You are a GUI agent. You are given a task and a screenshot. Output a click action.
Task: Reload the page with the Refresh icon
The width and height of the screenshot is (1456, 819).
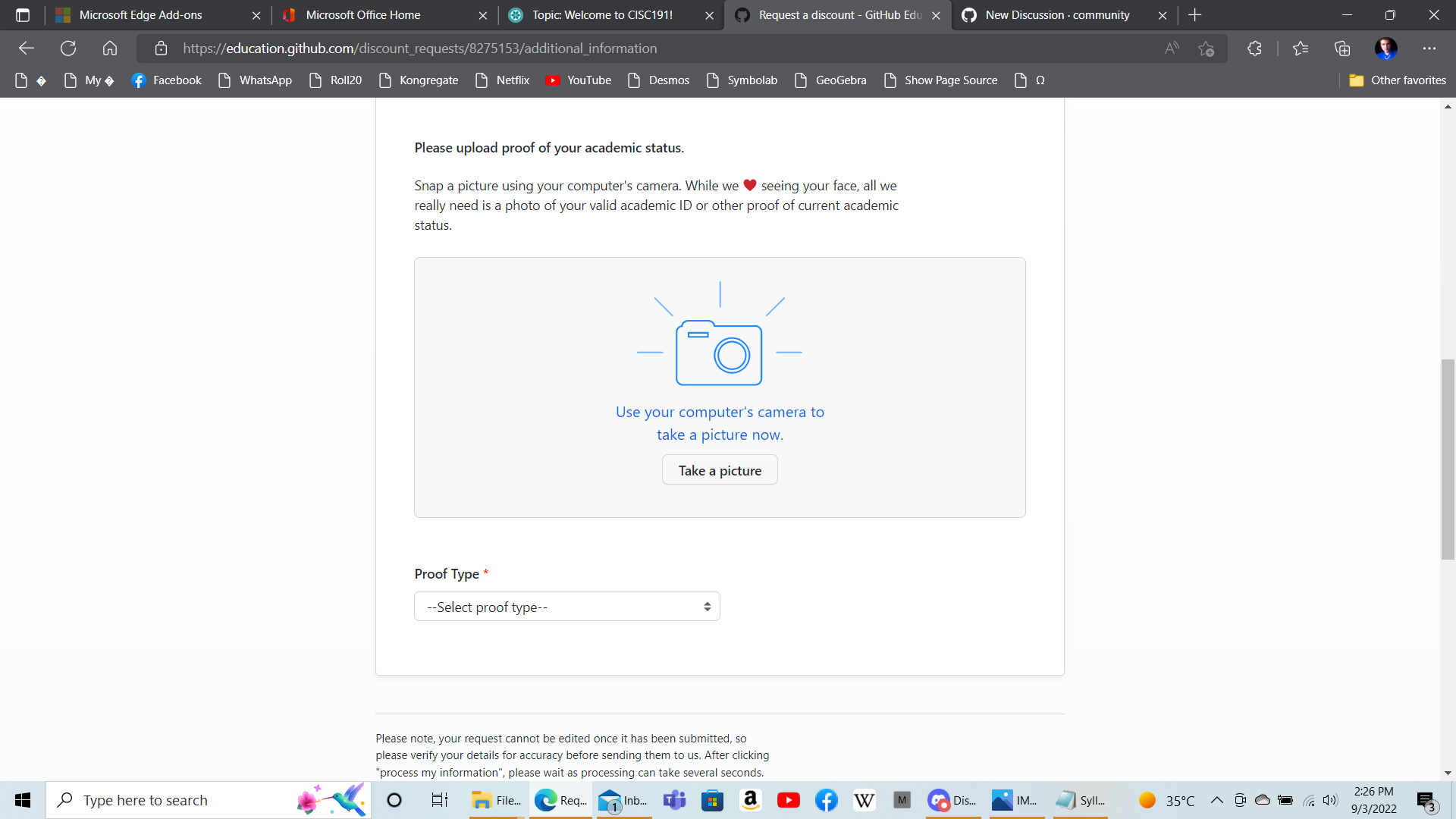pos(68,49)
